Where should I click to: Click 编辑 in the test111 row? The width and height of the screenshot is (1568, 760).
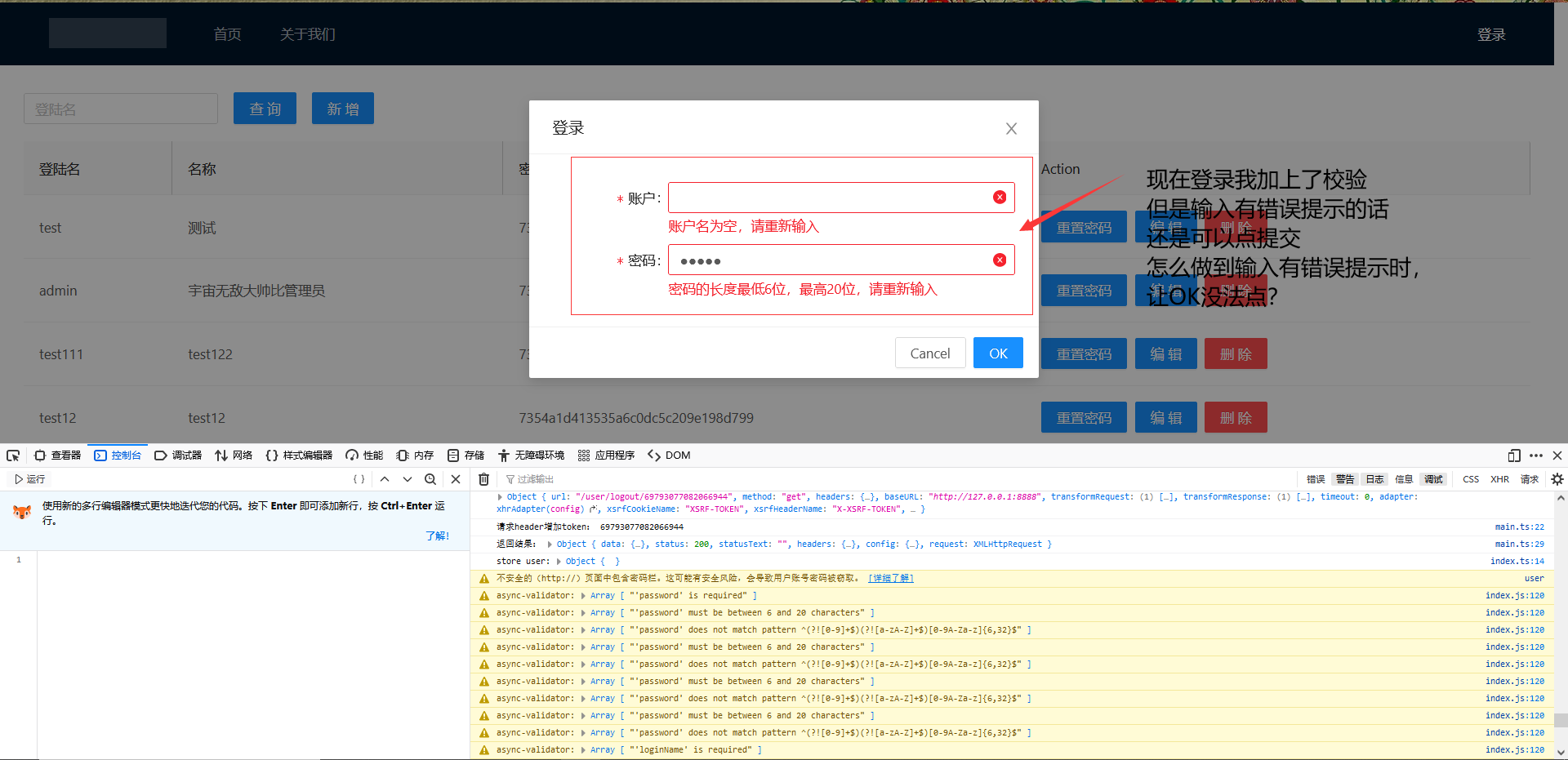pyautogui.click(x=1166, y=354)
